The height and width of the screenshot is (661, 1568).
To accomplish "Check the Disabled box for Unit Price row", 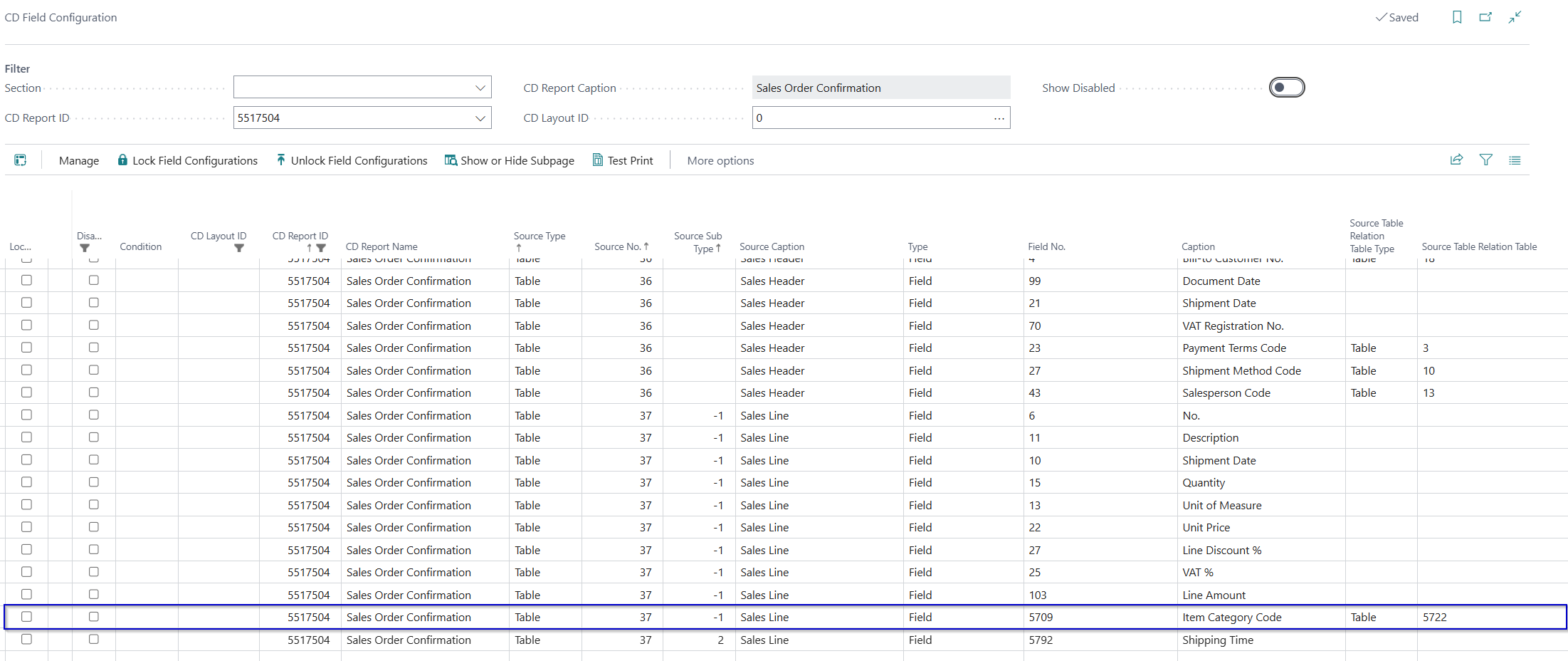I will (93, 527).
